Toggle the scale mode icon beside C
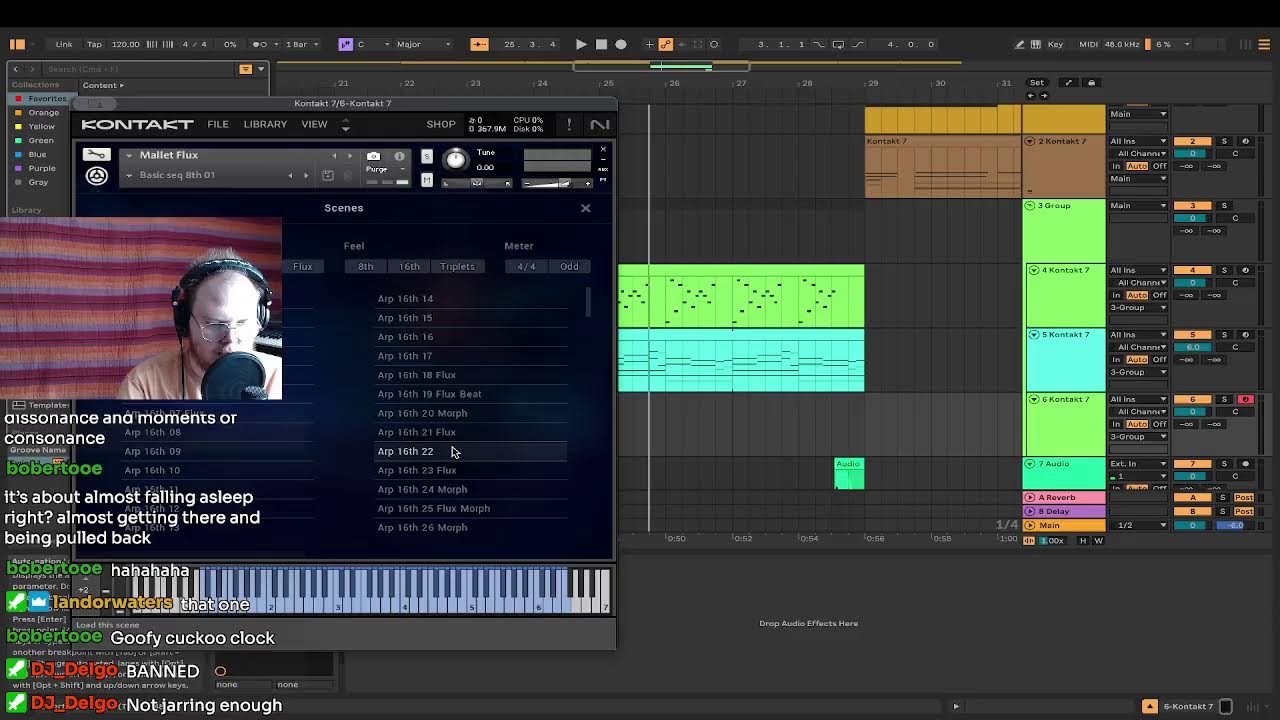Viewport: 1280px width, 720px height. pyautogui.click(x=345, y=44)
